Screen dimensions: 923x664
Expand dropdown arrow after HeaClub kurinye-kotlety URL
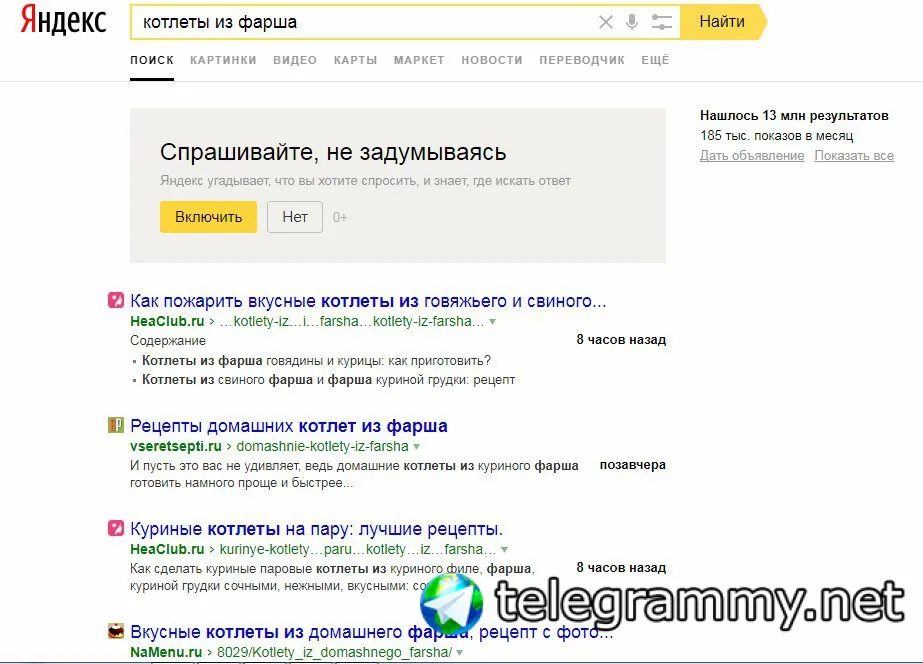504,550
